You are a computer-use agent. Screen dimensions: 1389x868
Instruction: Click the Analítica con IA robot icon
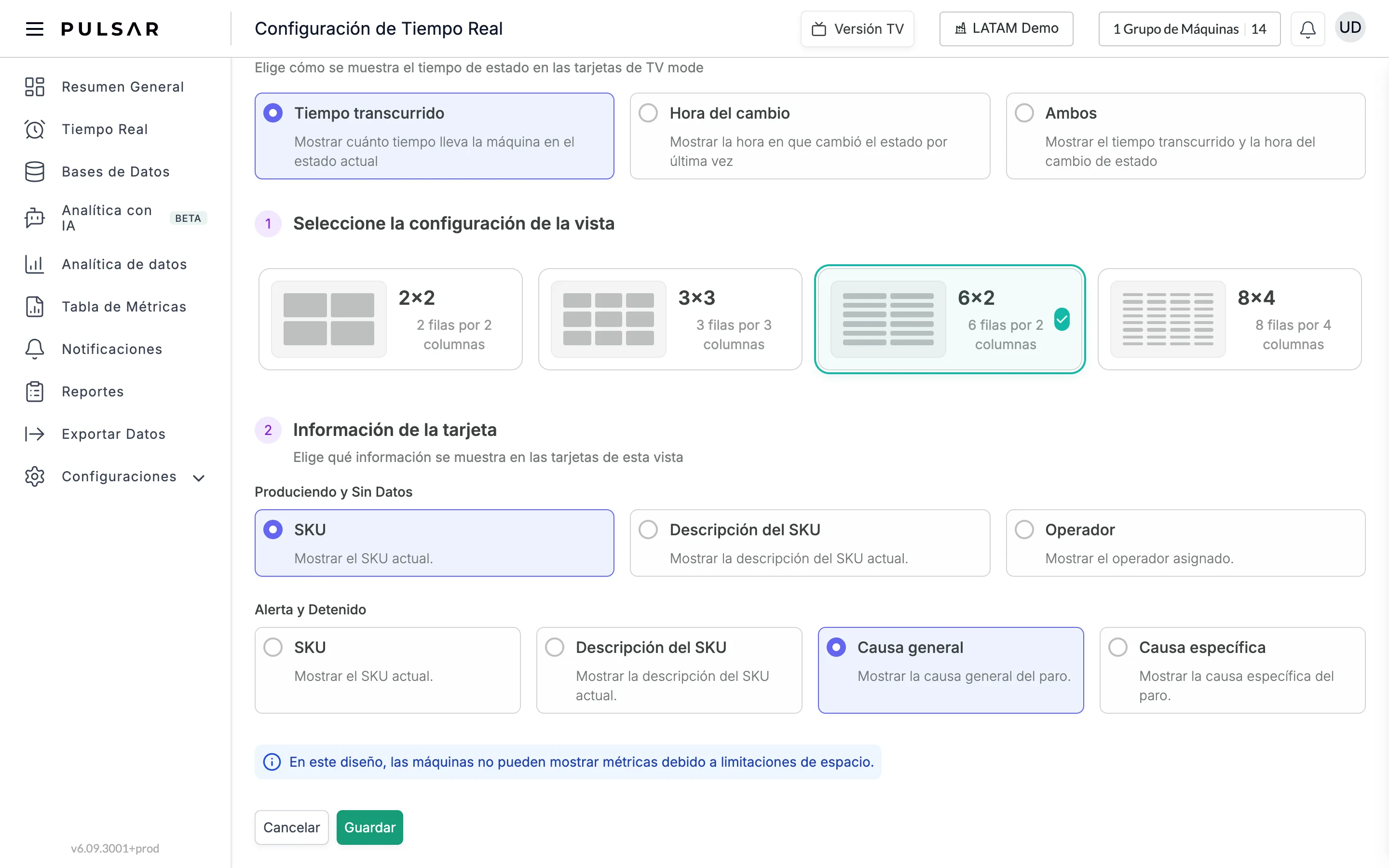34,218
